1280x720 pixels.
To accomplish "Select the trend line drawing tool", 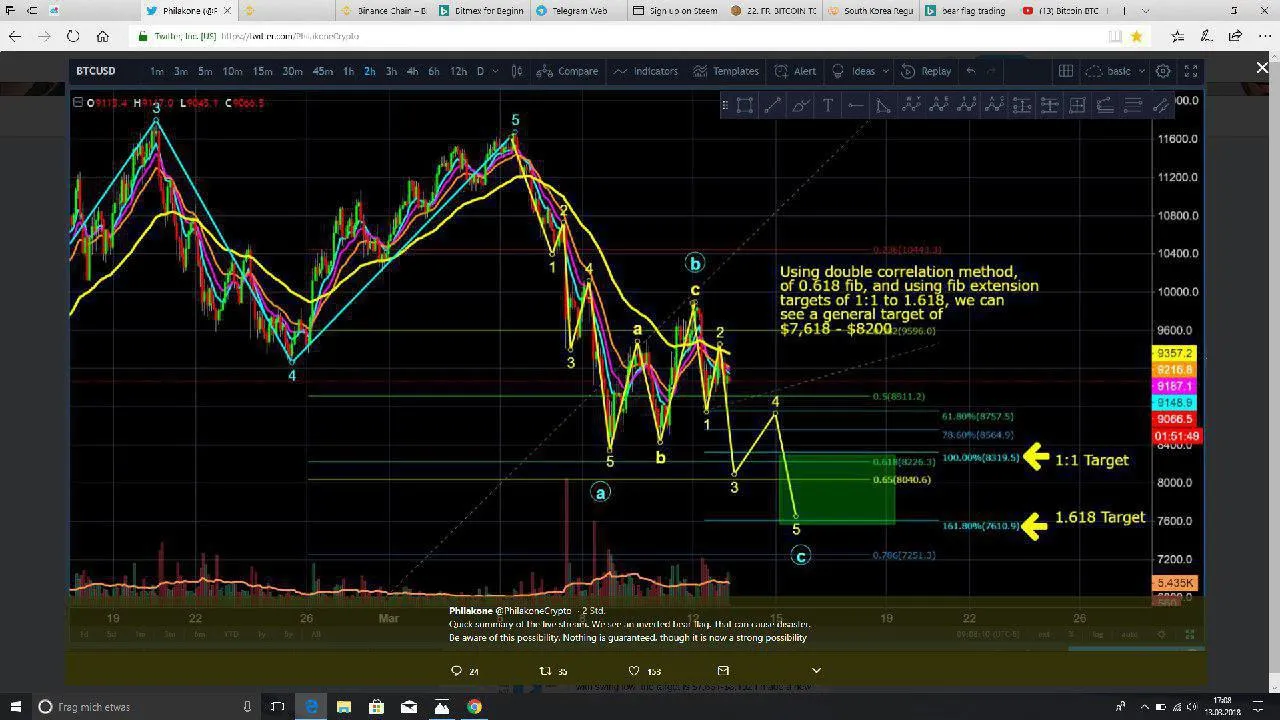I will point(773,105).
